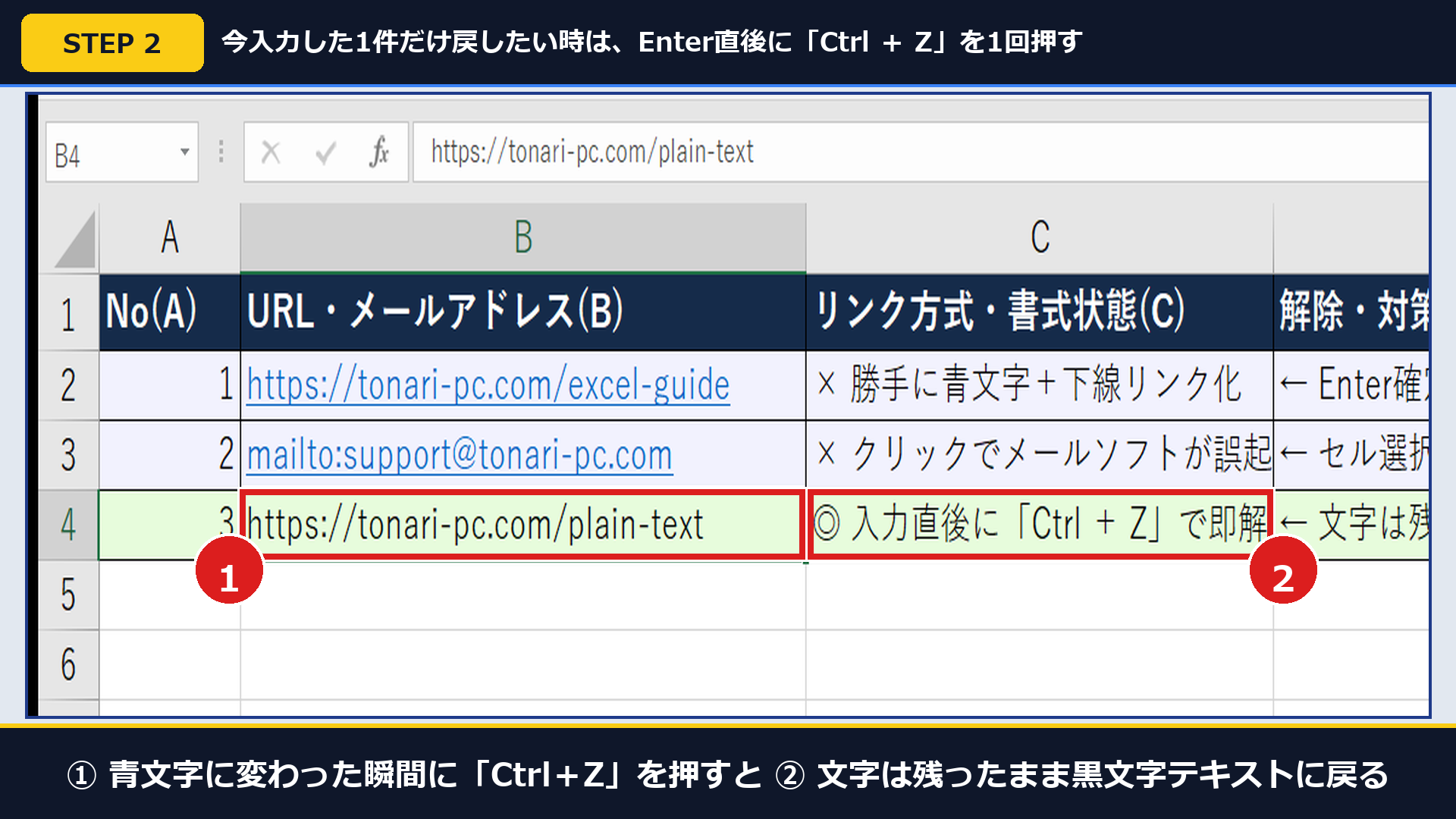This screenshot has width=1456, height=819.
Task: Select row 3 header
Action: click(68, 455)
